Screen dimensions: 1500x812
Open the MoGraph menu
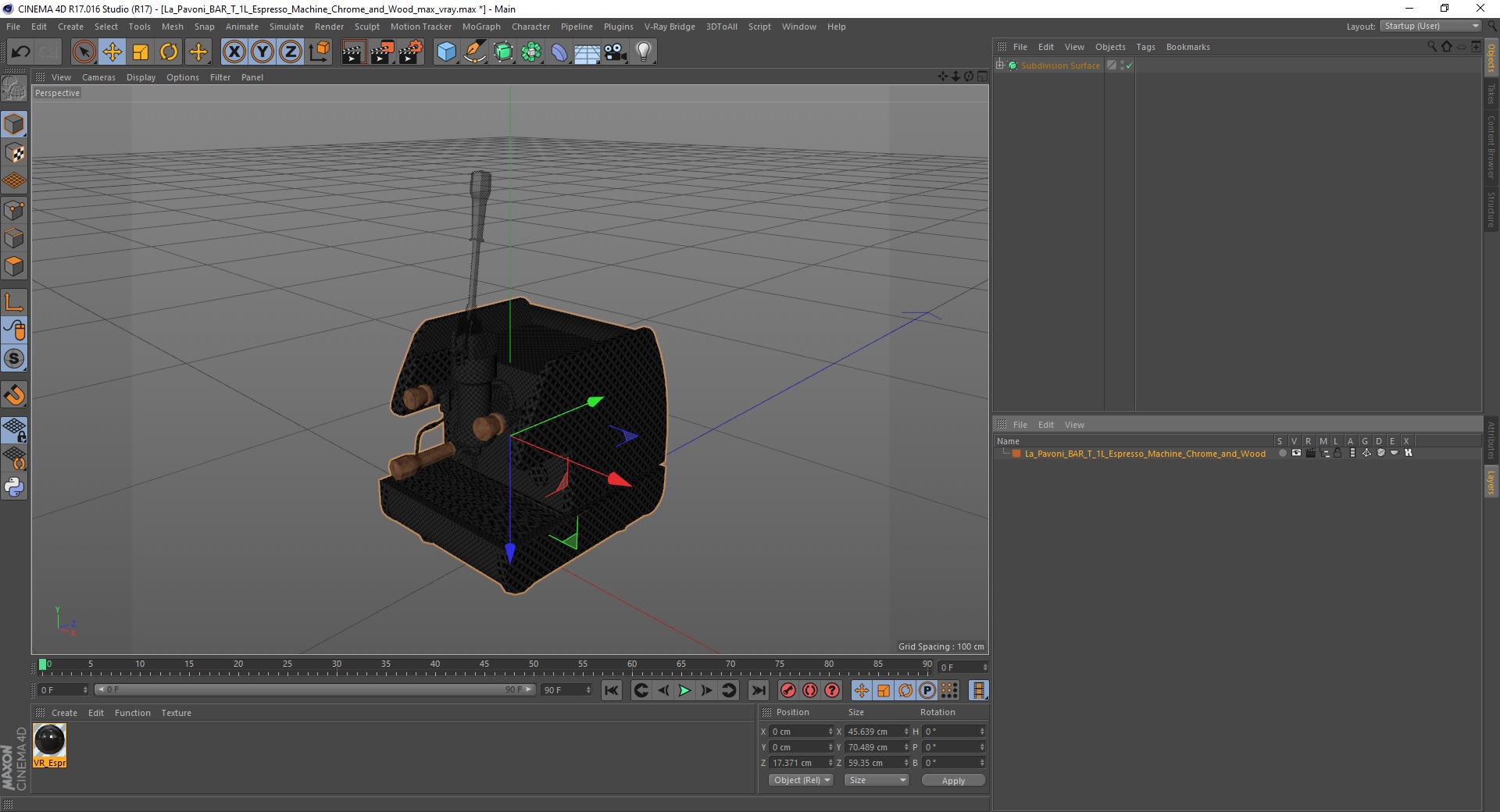[481, 27]
